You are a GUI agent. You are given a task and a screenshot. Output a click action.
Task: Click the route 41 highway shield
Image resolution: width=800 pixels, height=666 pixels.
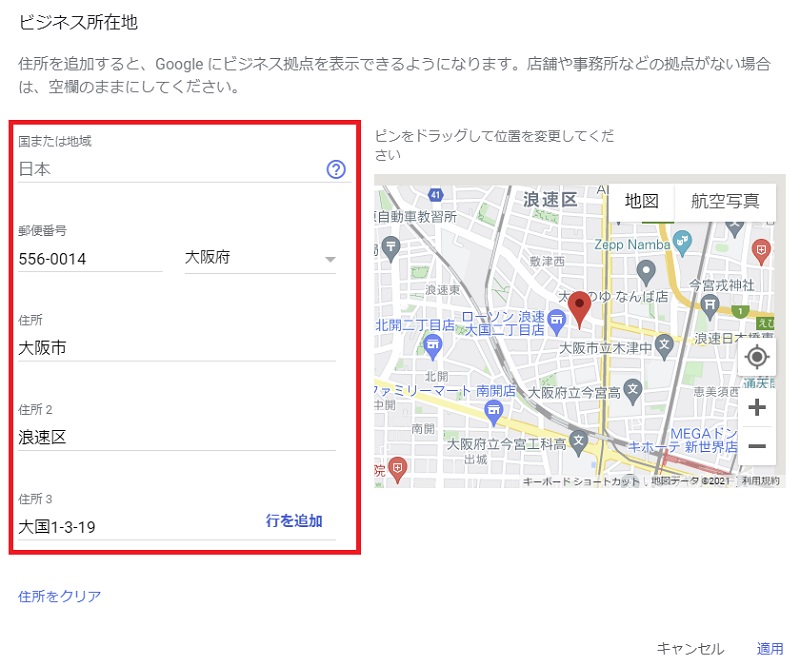click(435, 194)
